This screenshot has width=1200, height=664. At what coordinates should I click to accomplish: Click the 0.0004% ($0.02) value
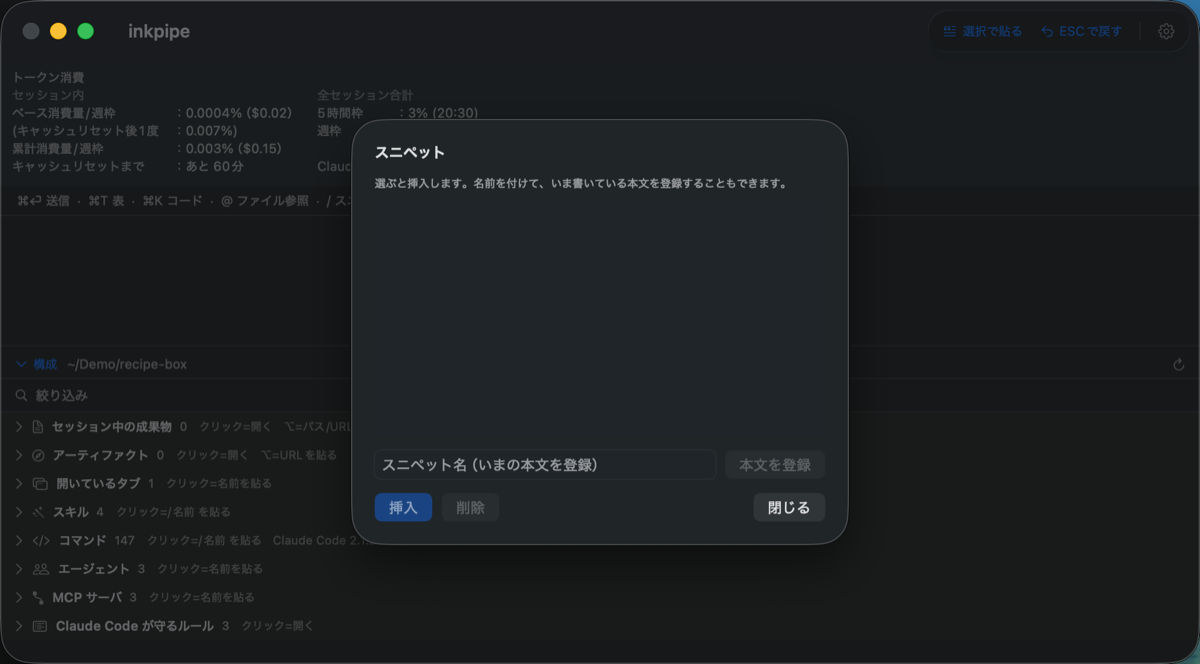[x=239, y=113]
